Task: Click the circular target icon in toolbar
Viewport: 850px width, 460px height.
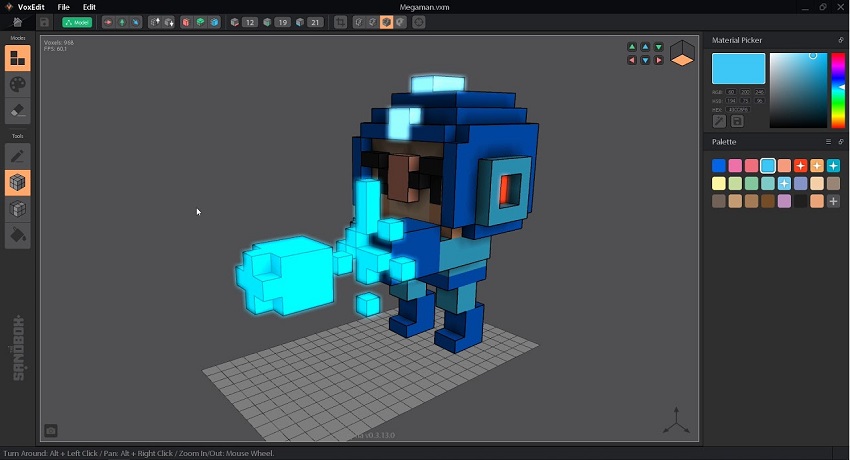Action: point(418,22)
